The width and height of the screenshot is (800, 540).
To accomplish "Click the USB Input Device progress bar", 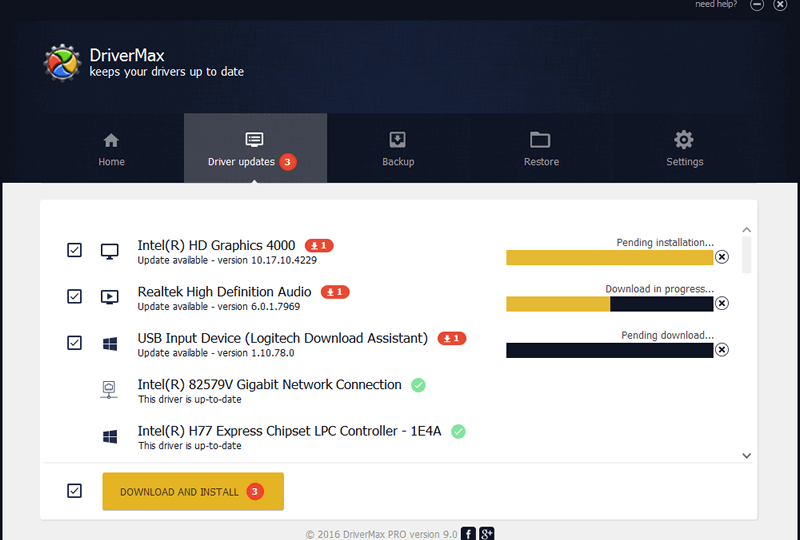I will tap(610, 350).
